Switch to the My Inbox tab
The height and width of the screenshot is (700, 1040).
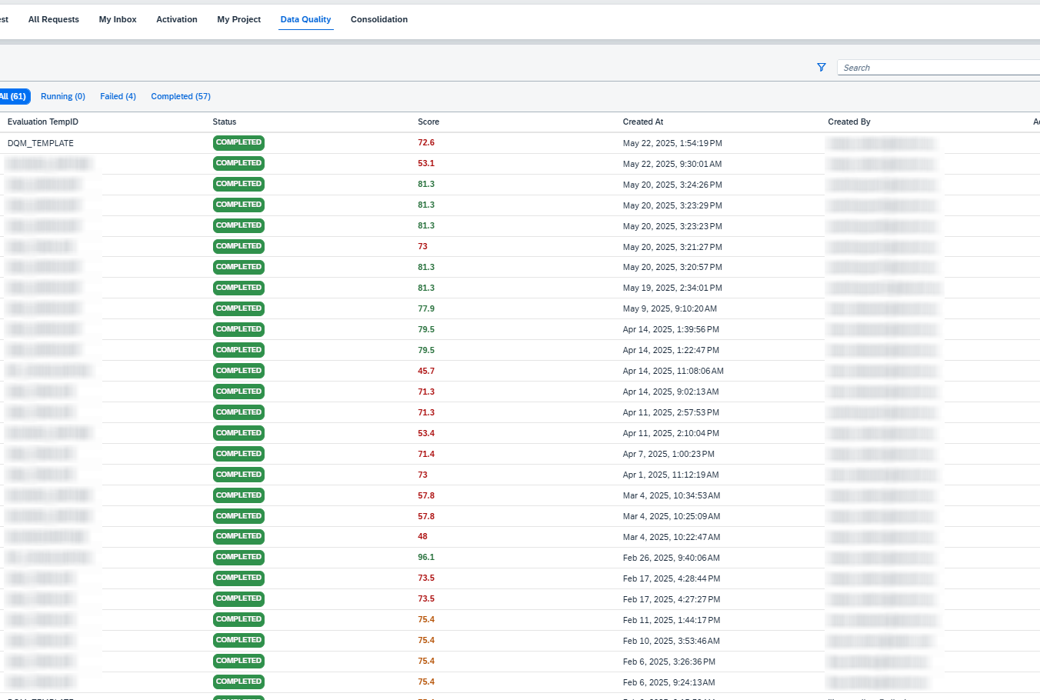coord(117,20)
